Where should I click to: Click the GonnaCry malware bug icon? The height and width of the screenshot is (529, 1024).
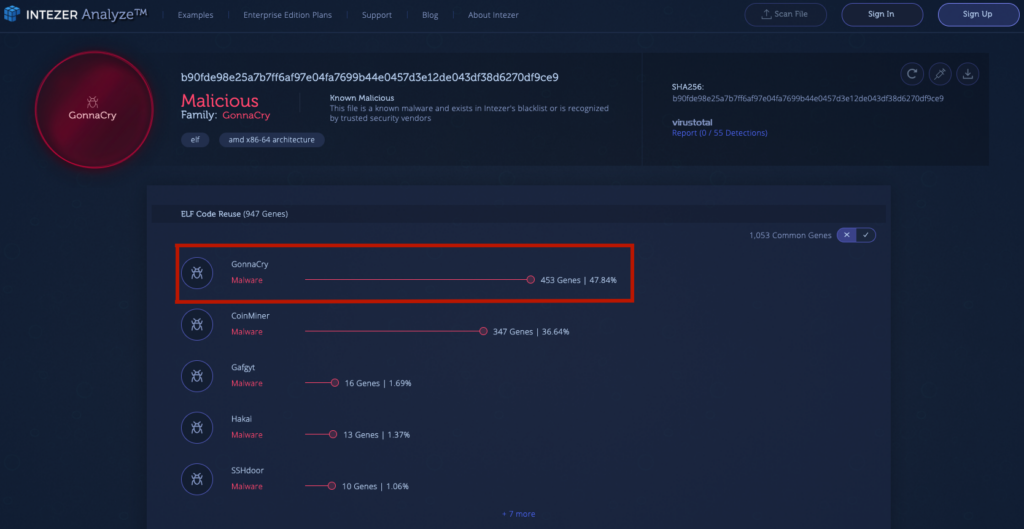click(x=197, y=272)
